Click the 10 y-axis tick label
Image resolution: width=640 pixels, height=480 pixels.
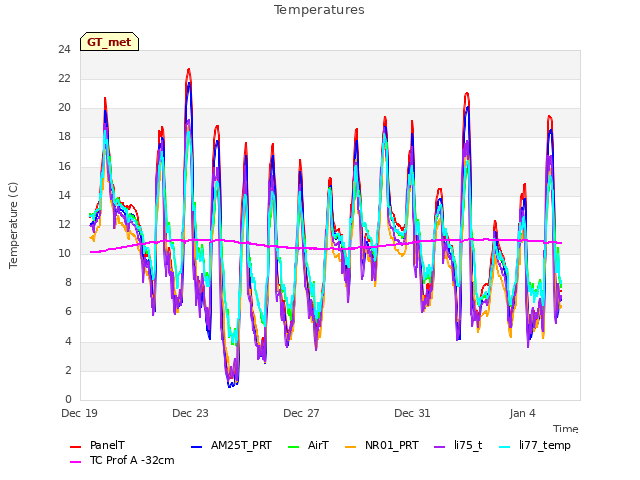(64, 253)
